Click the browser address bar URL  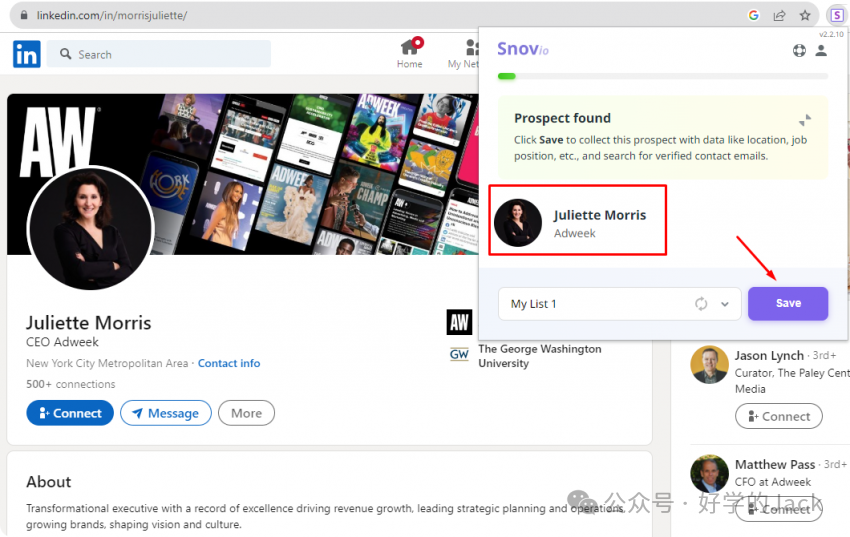coord(112,15)
